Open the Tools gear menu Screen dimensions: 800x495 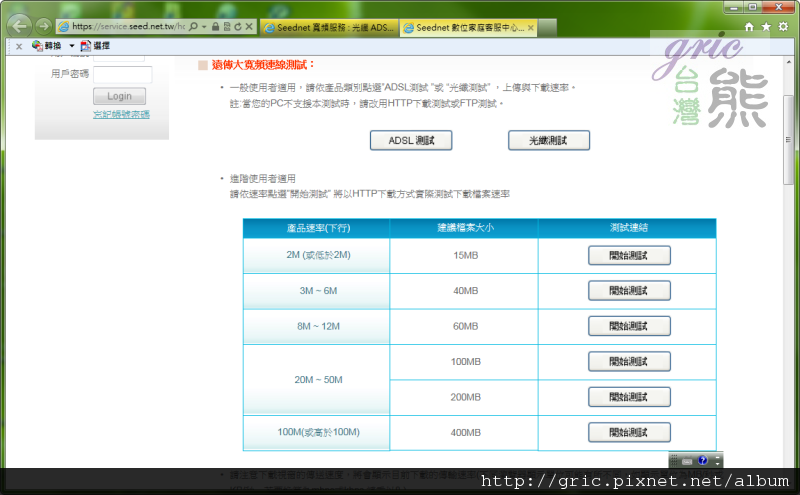(x=783, y=27)
